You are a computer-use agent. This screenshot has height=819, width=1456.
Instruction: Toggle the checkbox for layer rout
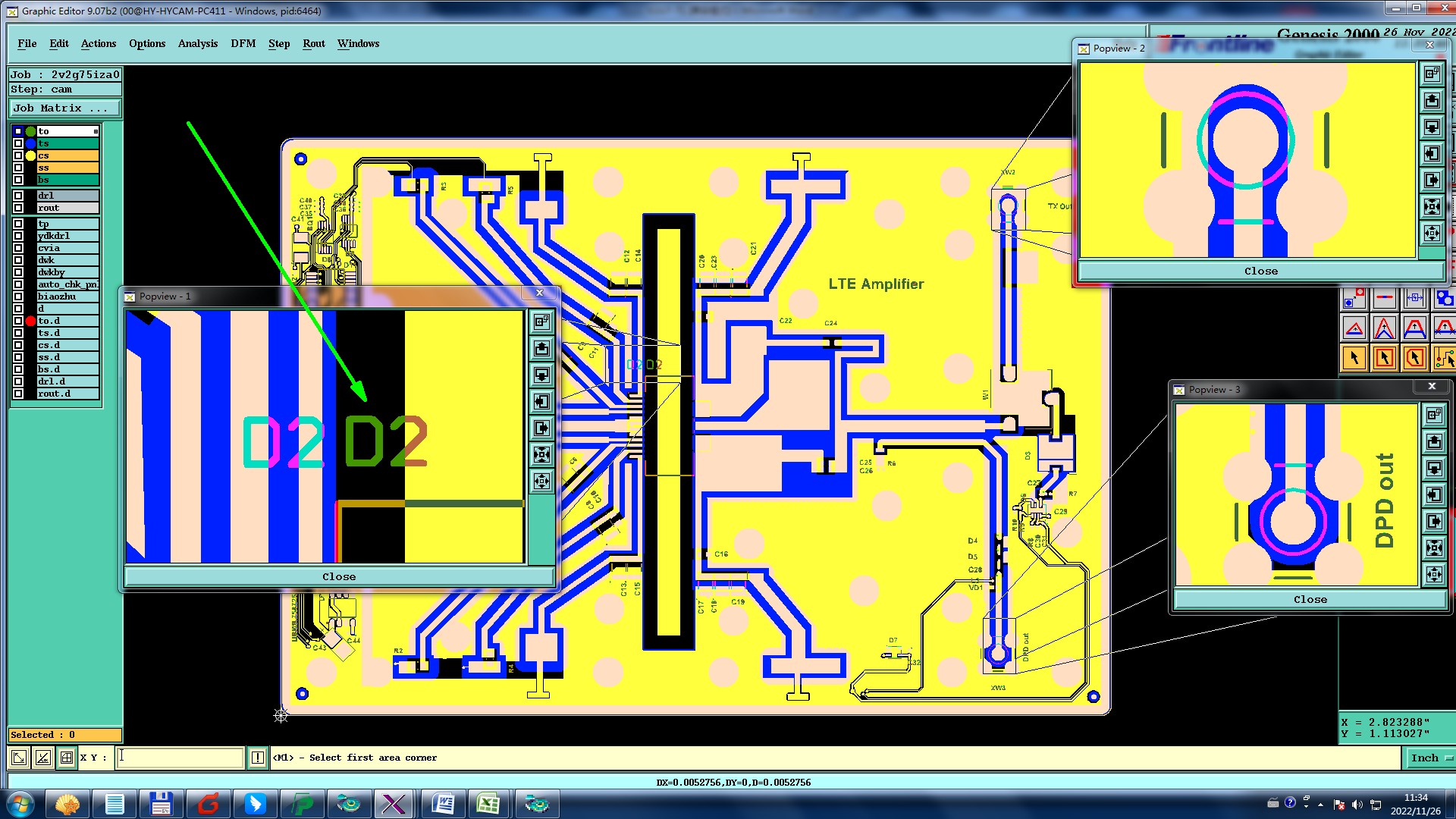coord(18,208)
